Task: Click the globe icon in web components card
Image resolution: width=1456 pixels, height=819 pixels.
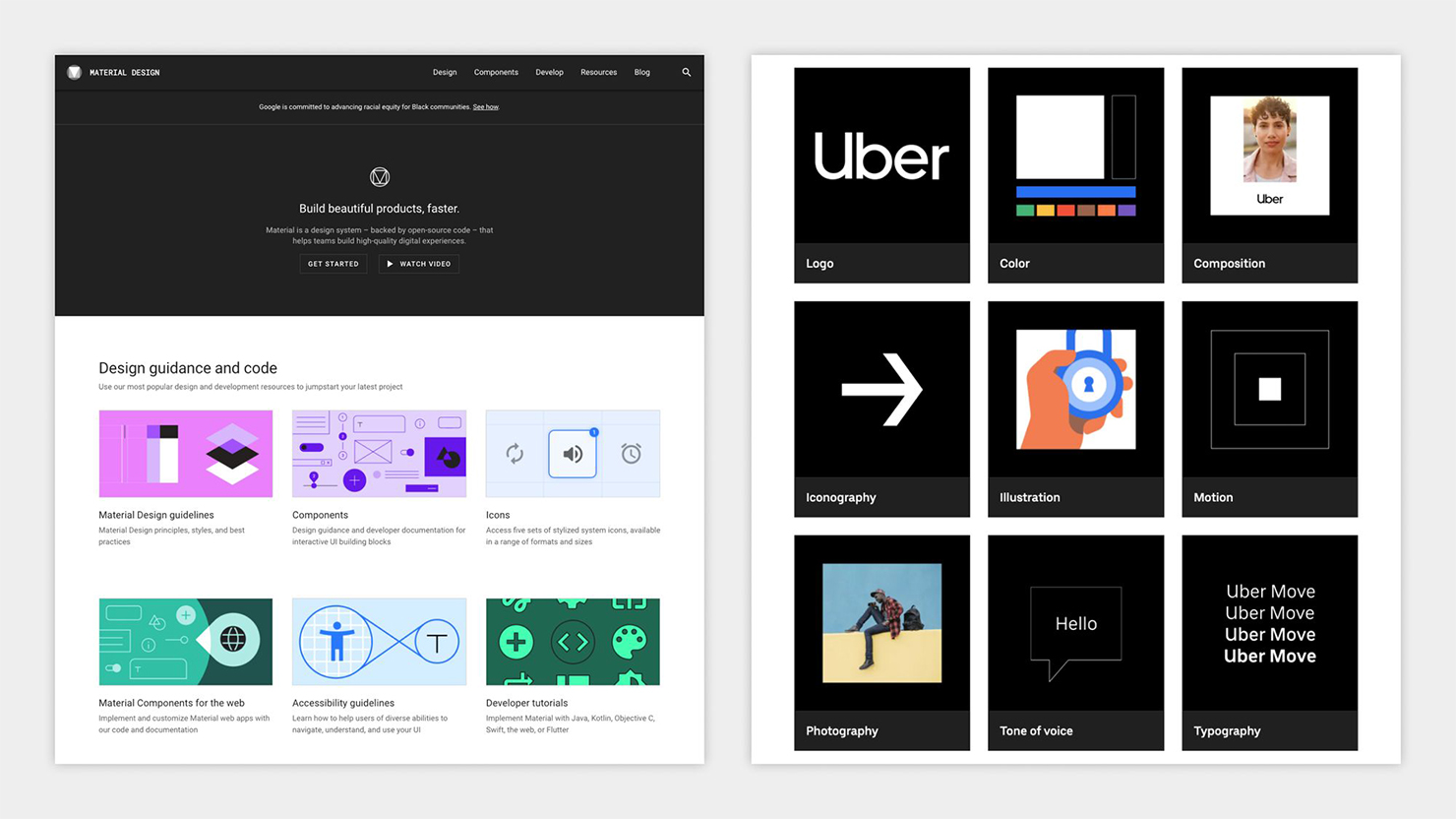Action: (233, 639)
